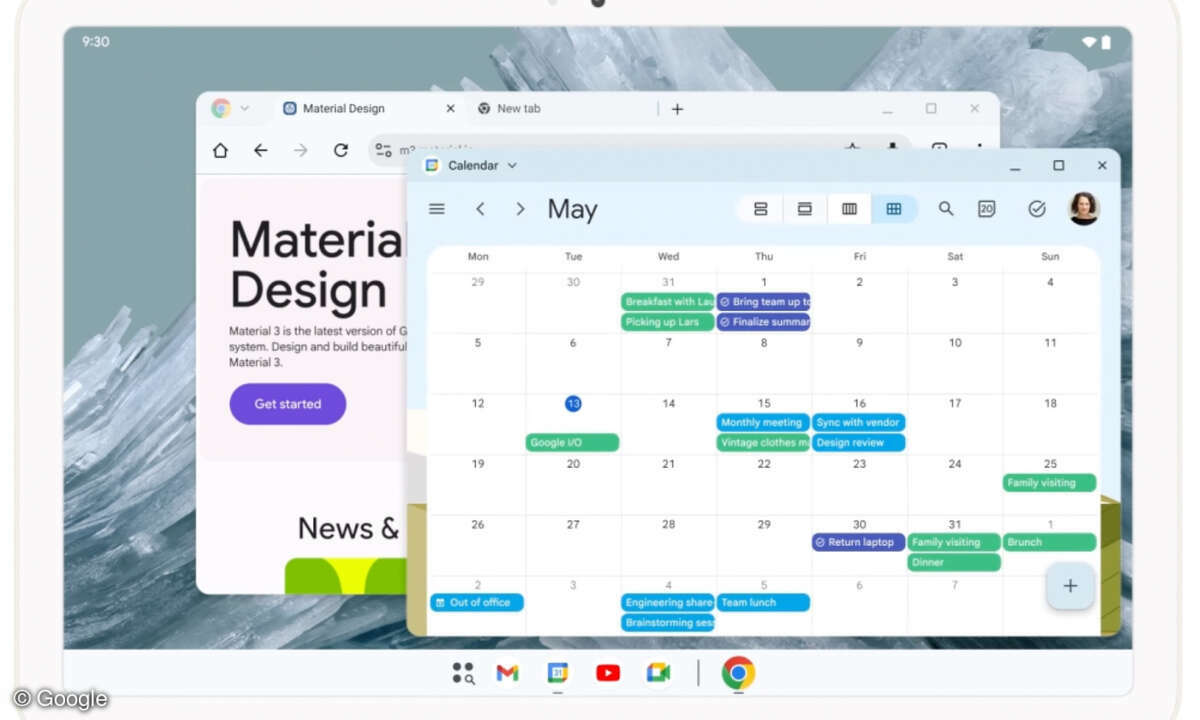The width and height of the screenshot is (1200, 720).
Task: Open the Breakfast with Lau event
Action: 668,302
